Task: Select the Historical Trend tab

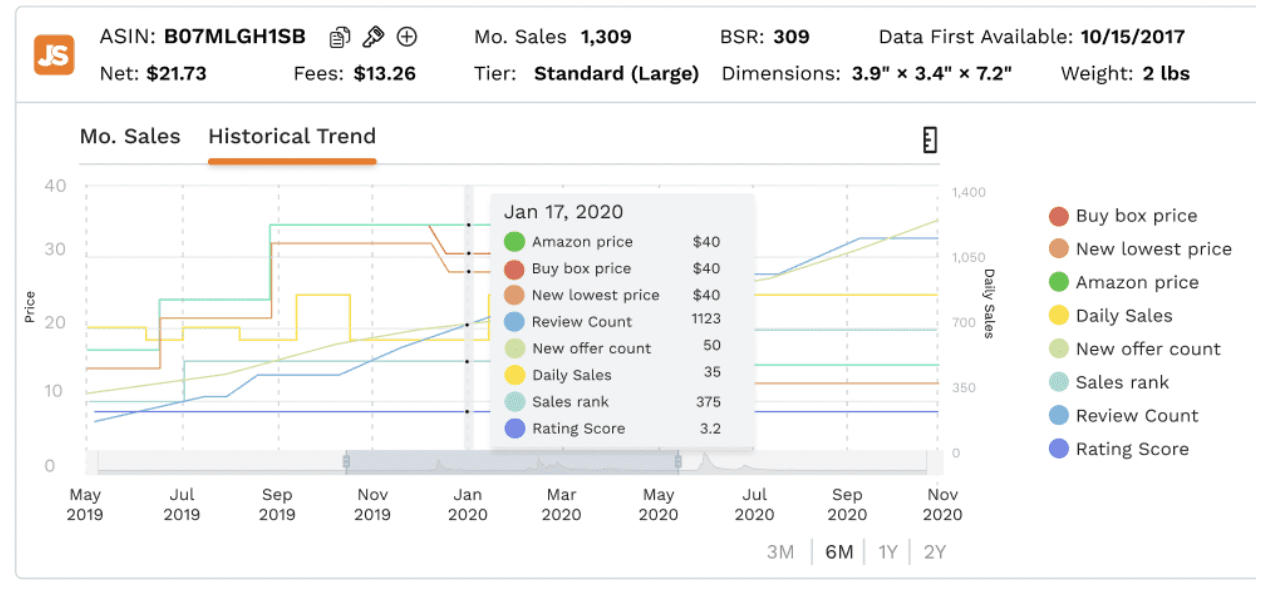Action: point(292,137)
